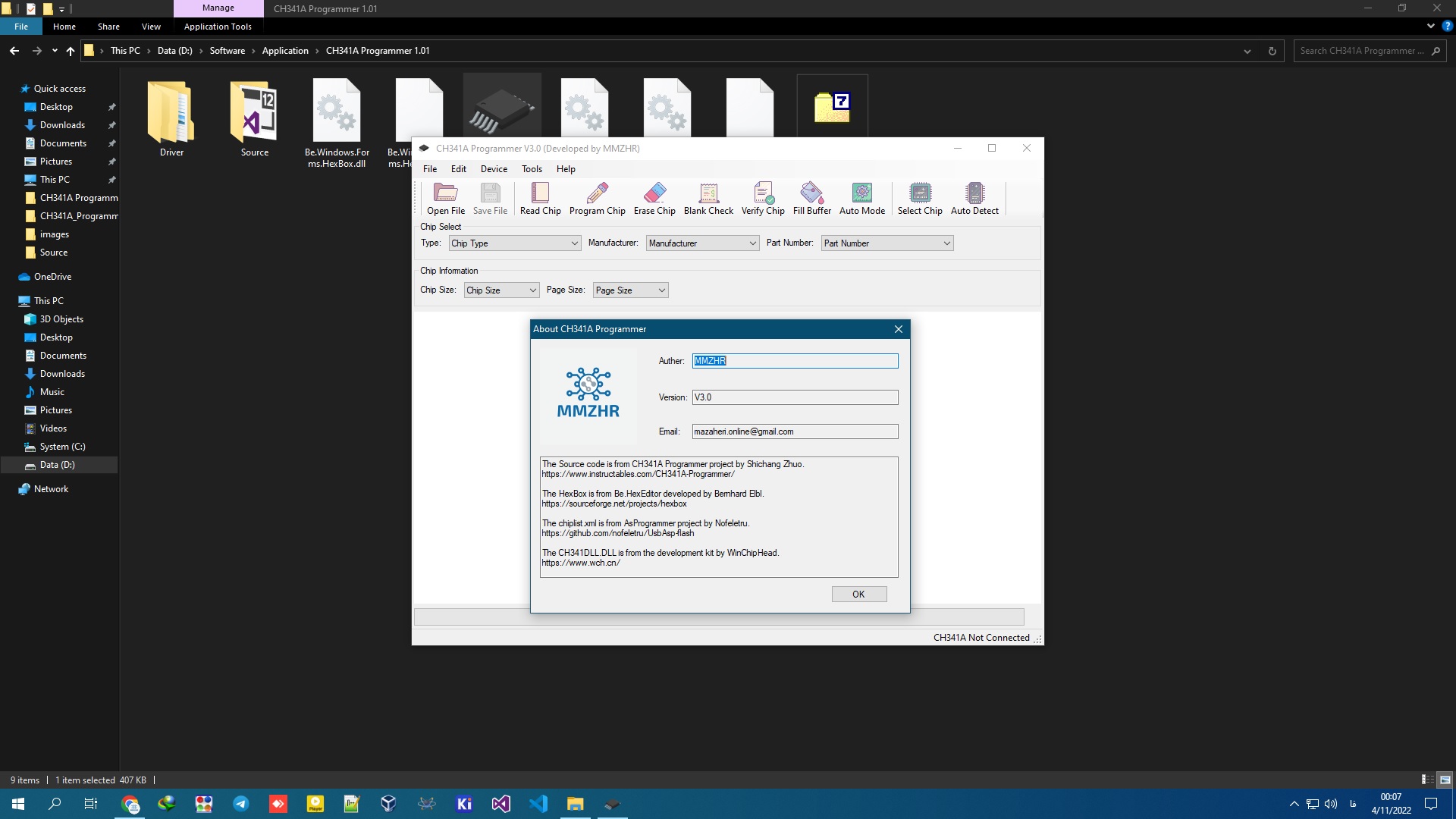Open Visual Studio Code from the taskbar
The width and height of the screenshot is (1456, 819).
(538, 804)
